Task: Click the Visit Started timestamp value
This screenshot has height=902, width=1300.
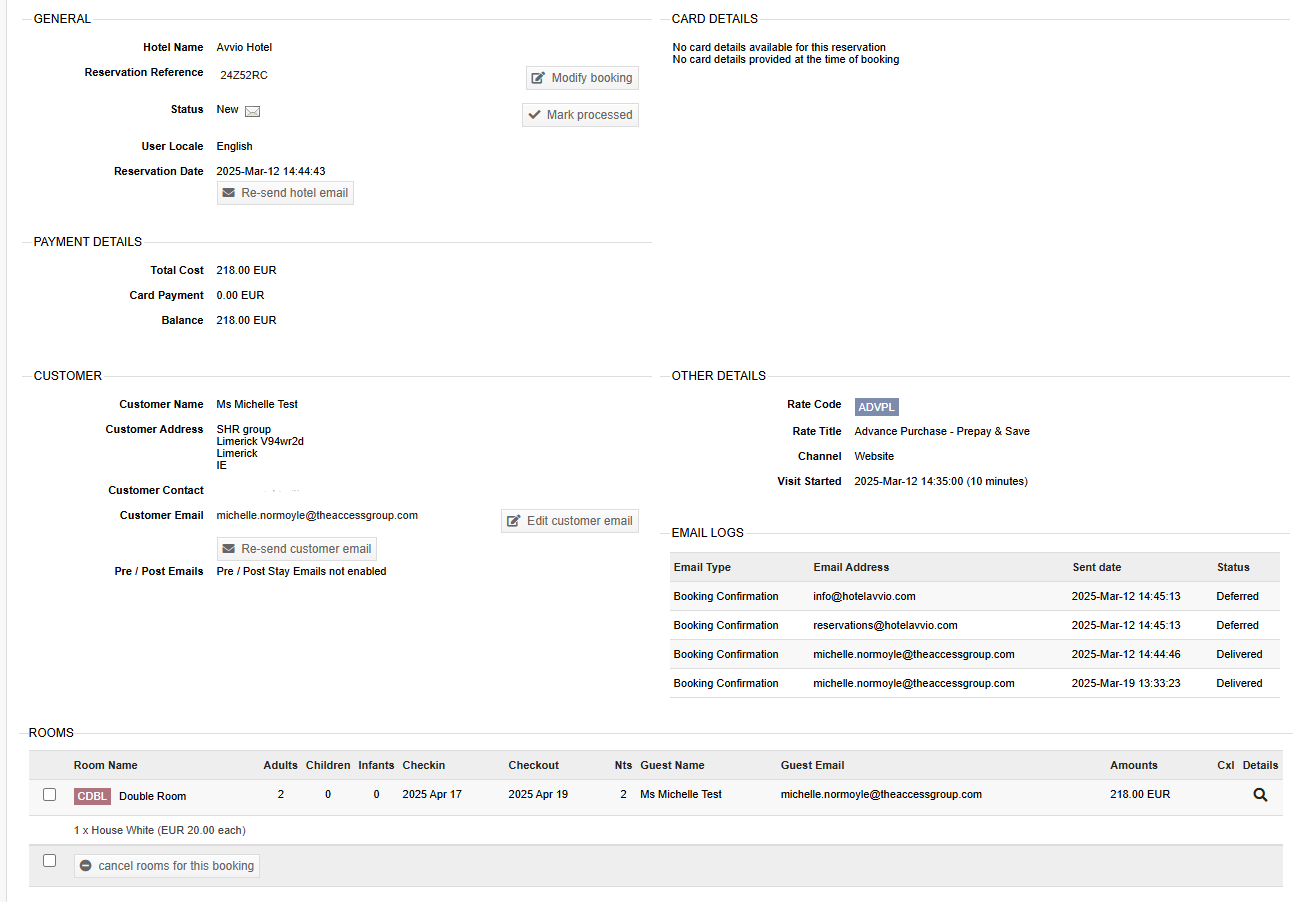Action: click(x=941, y=481)
